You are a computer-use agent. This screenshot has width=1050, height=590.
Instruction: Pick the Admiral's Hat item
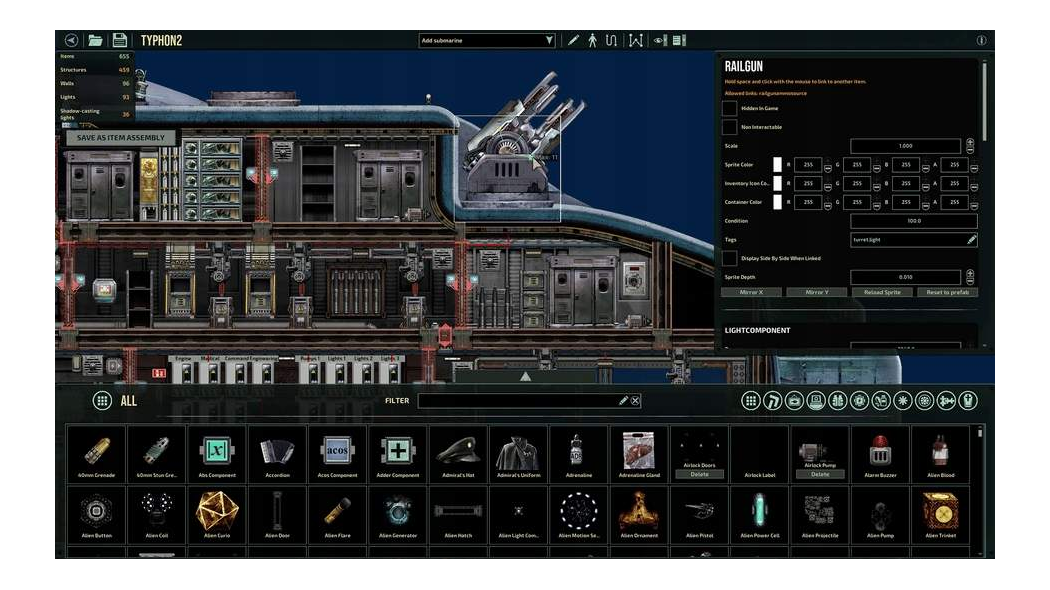point(458,454)
